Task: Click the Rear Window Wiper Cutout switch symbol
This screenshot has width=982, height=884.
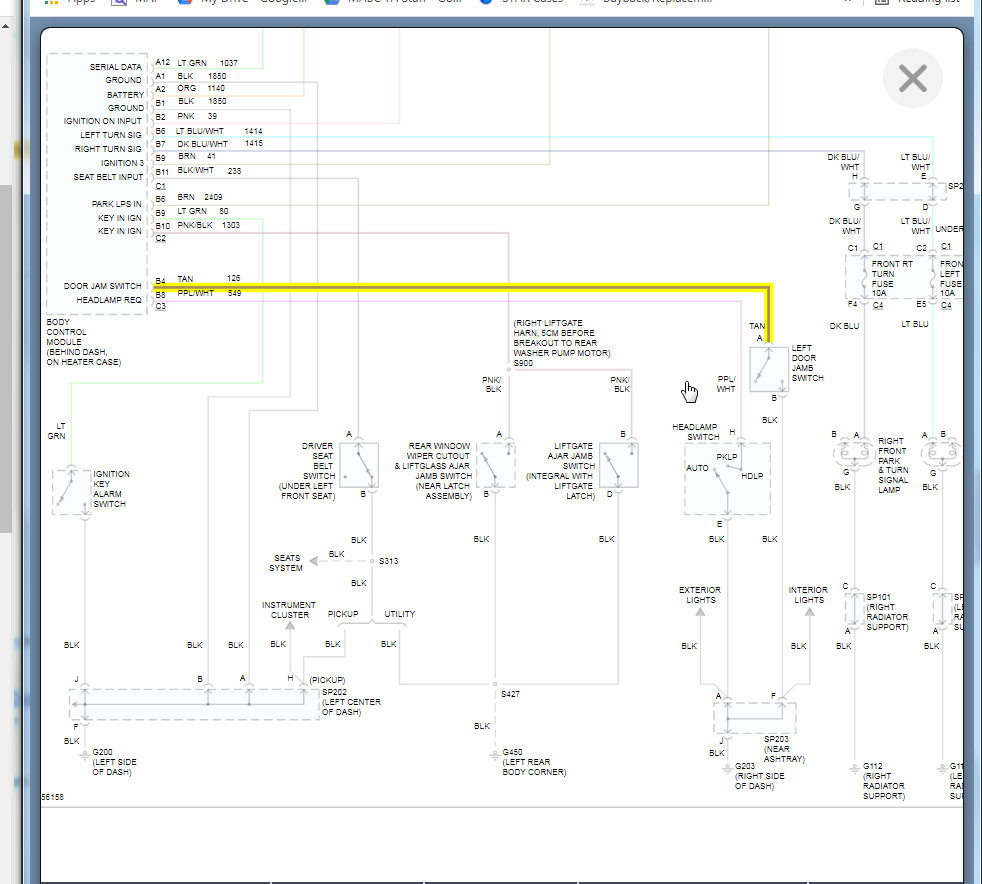Action: coord(495,465)
